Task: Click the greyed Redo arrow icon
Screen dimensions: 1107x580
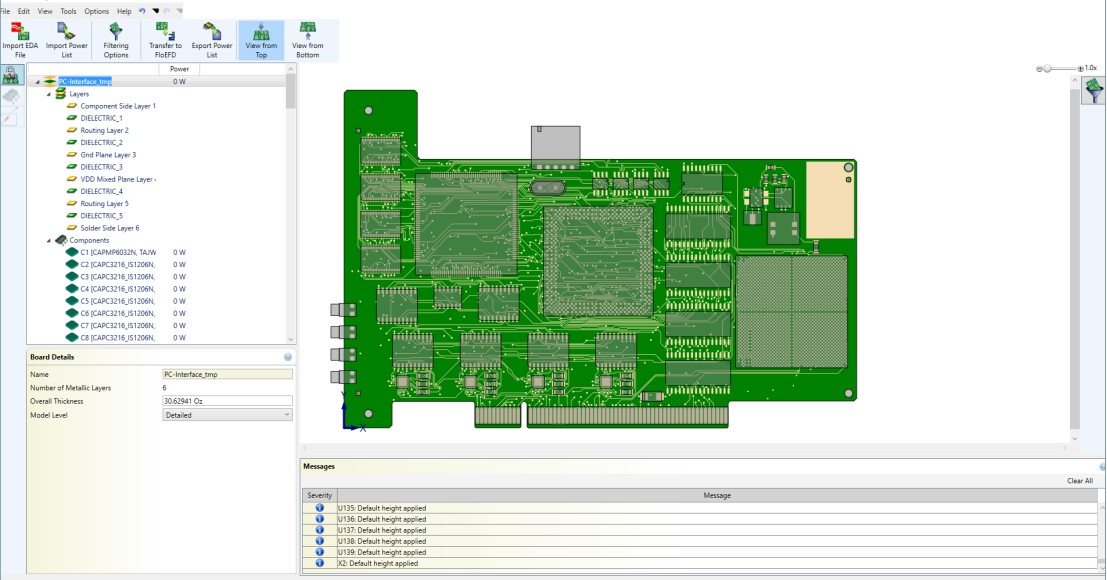Action: click(167, 11)
